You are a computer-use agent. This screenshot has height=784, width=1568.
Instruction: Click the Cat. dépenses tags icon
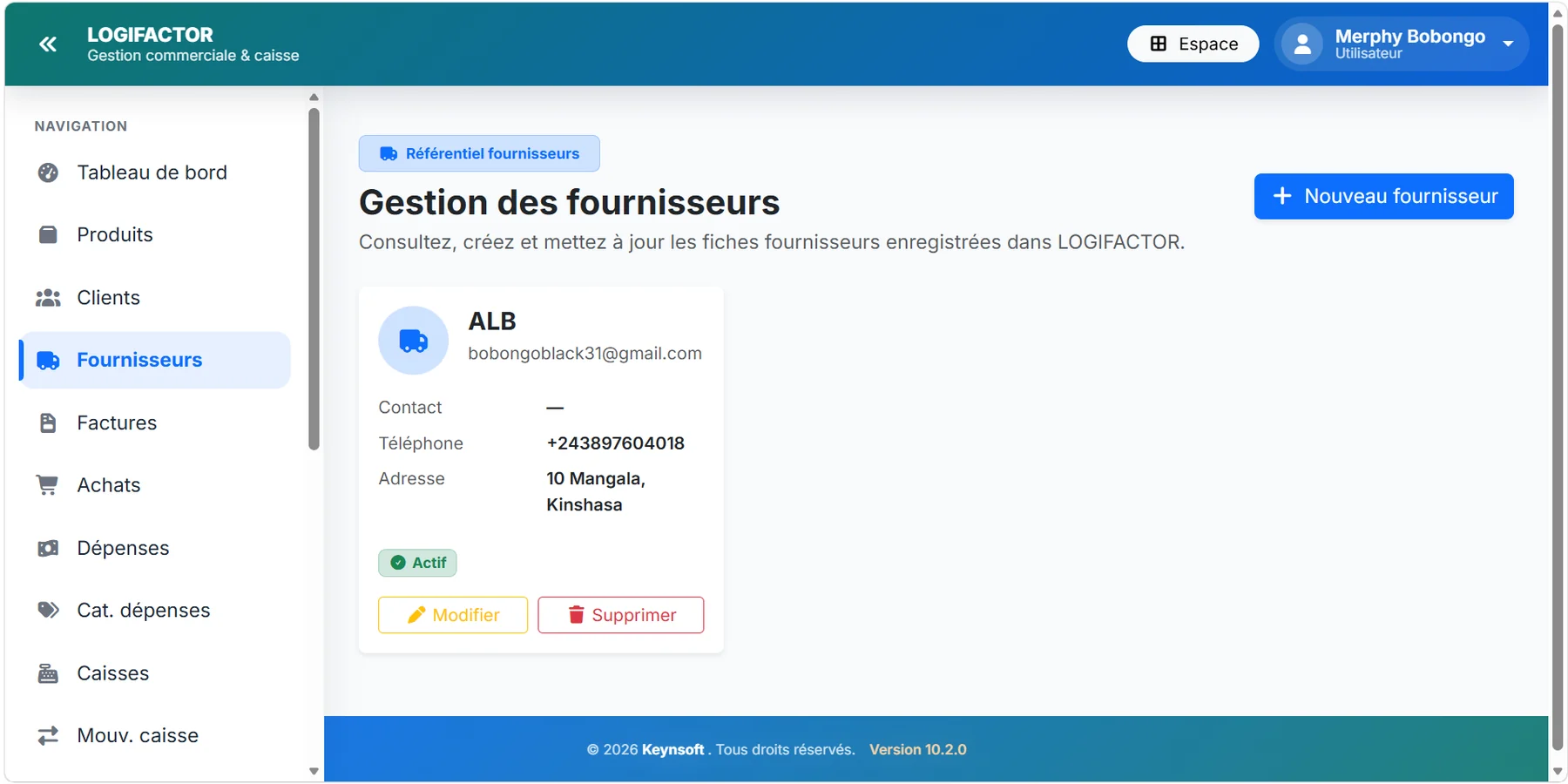[48, 610]
